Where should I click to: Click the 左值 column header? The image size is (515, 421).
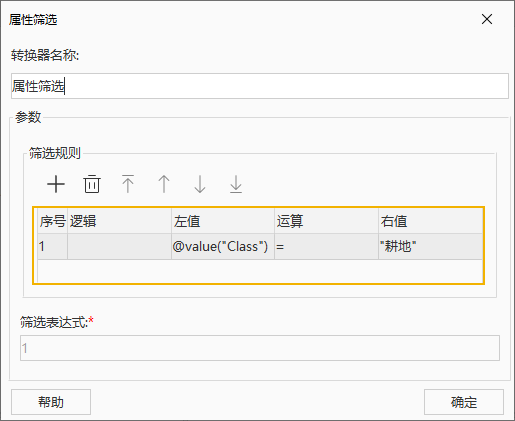click(223, 221)
